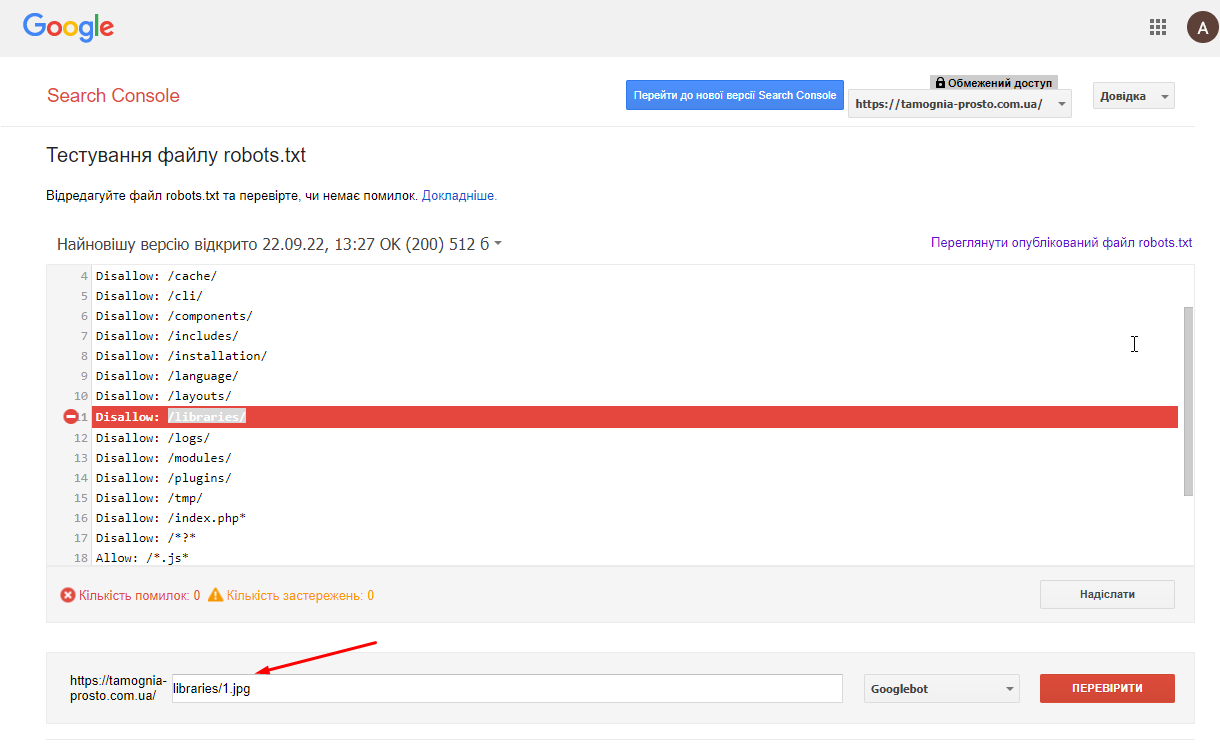
Task: Click line Disallow: /cli/
Action: tap(149, 296)
